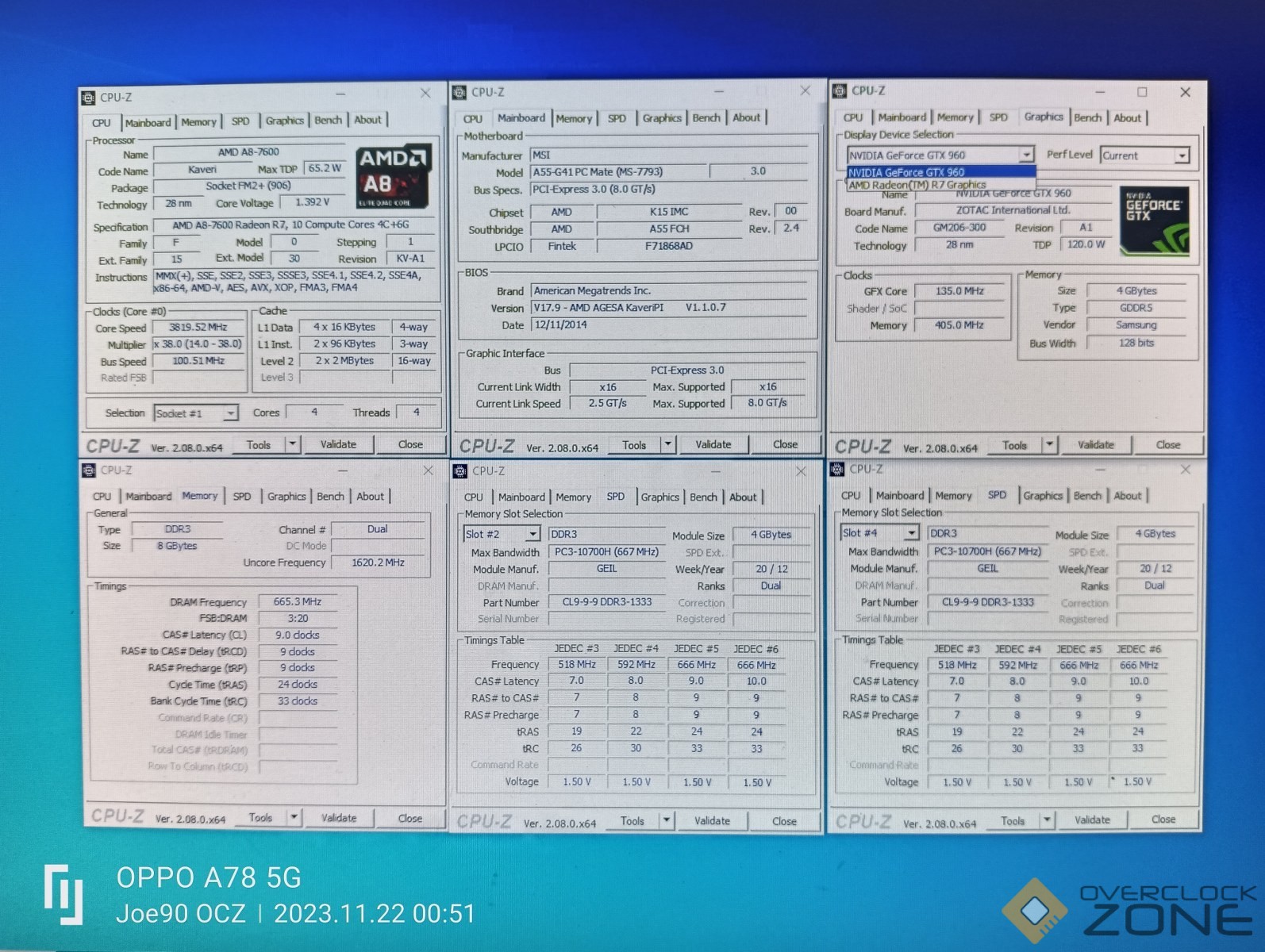
Task: Click Multiplier x 38.0 value
Action: (x=198, y=344)
